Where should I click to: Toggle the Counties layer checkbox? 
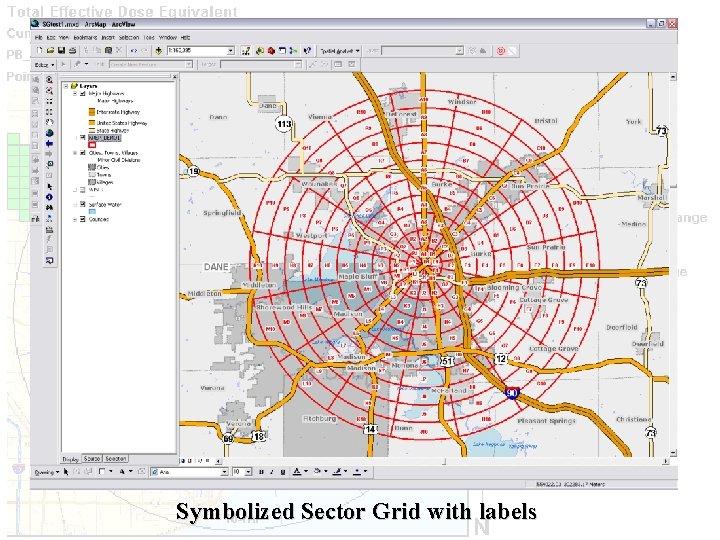coord(83,219)
